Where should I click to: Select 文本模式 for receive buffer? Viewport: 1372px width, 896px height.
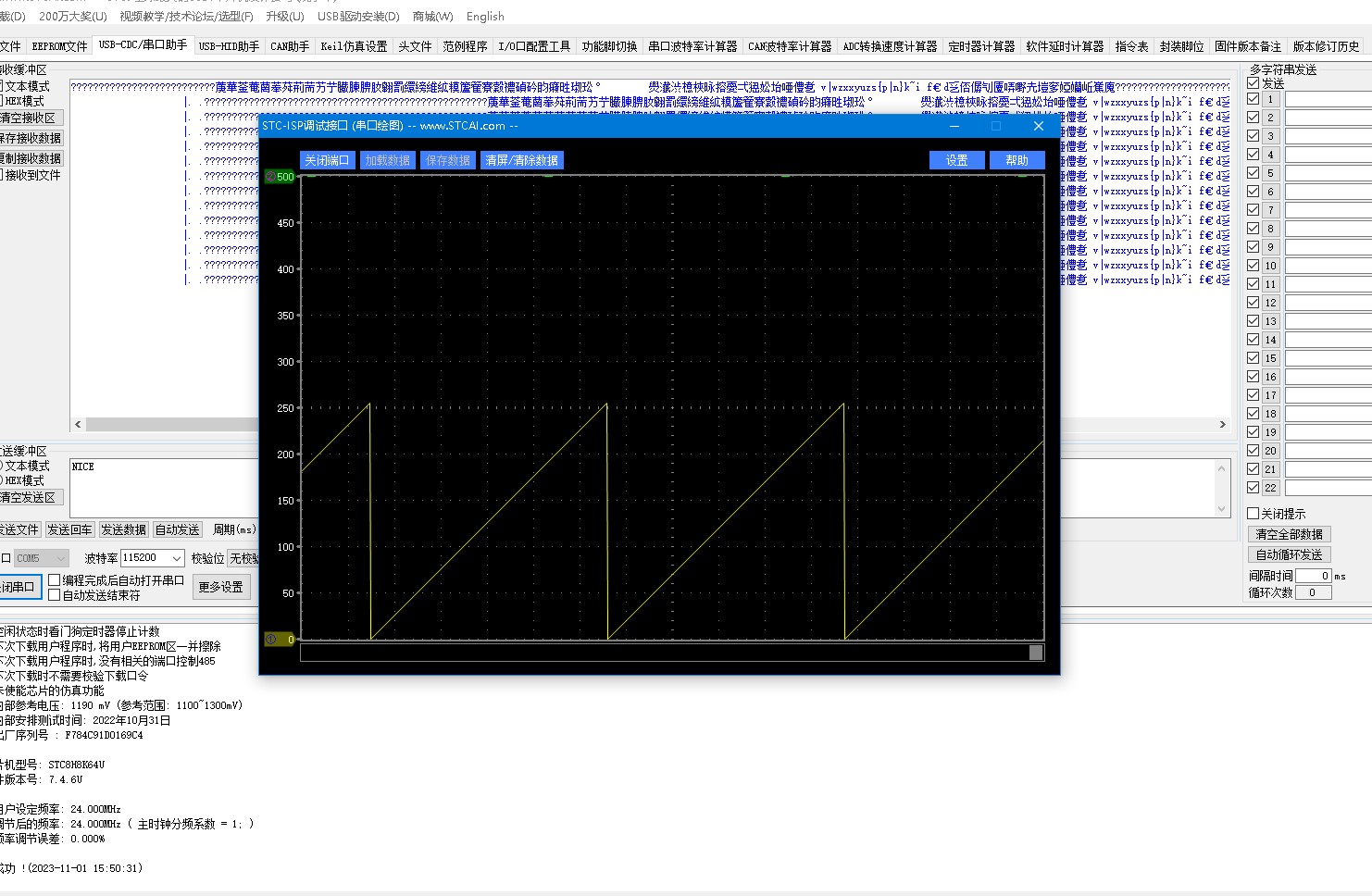point(25,86)
